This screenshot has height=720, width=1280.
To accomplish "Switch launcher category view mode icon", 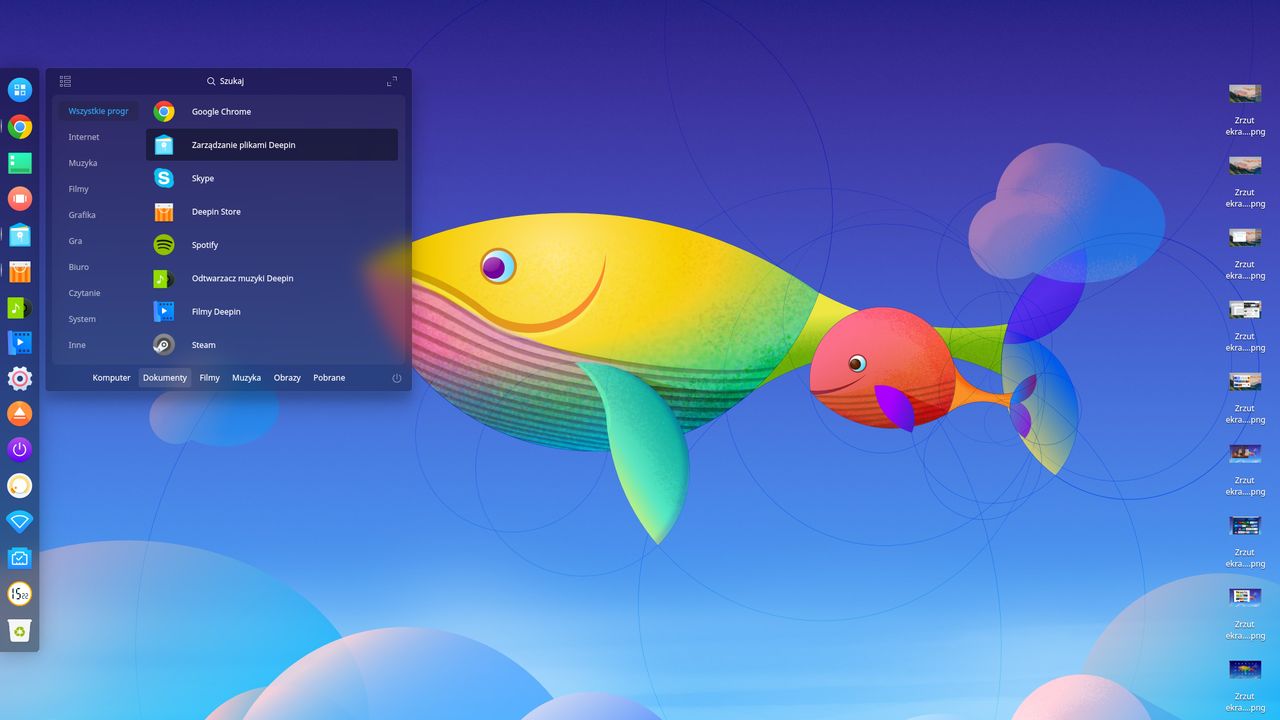I will pyautogui.click(x=65, y=81).
